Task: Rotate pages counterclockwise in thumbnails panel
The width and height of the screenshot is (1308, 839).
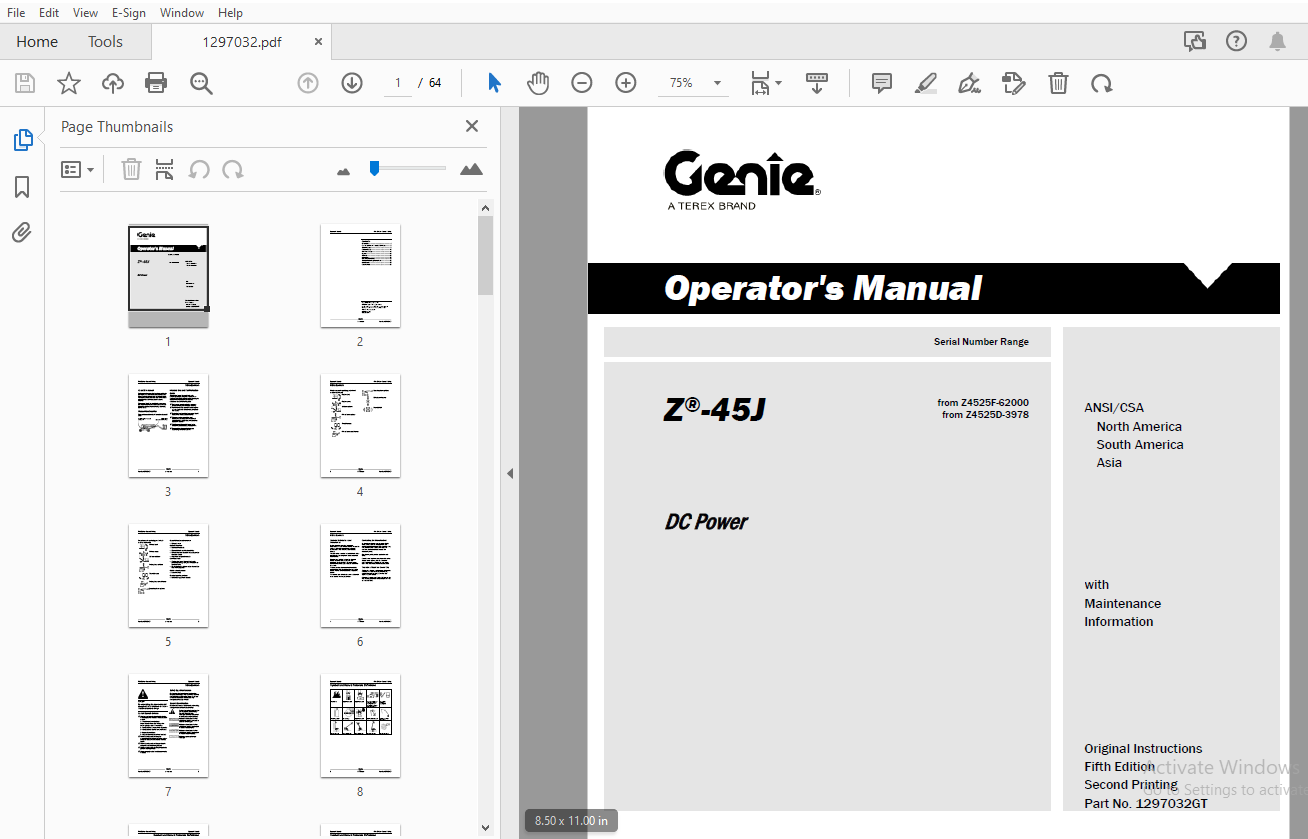Action: coord(199,170)
